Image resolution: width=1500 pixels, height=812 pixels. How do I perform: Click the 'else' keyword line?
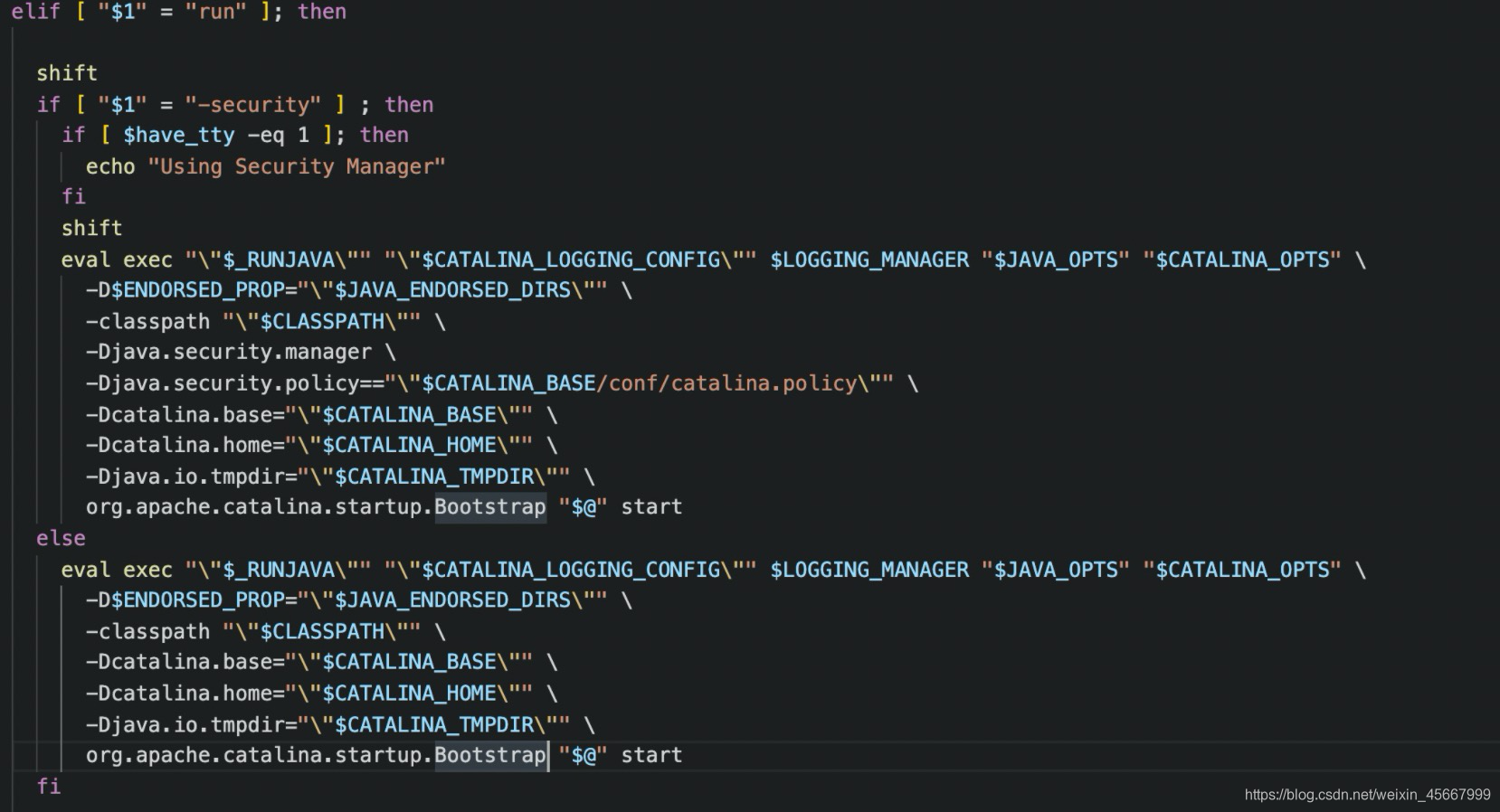pyautogui.click(x=61, y=538)
